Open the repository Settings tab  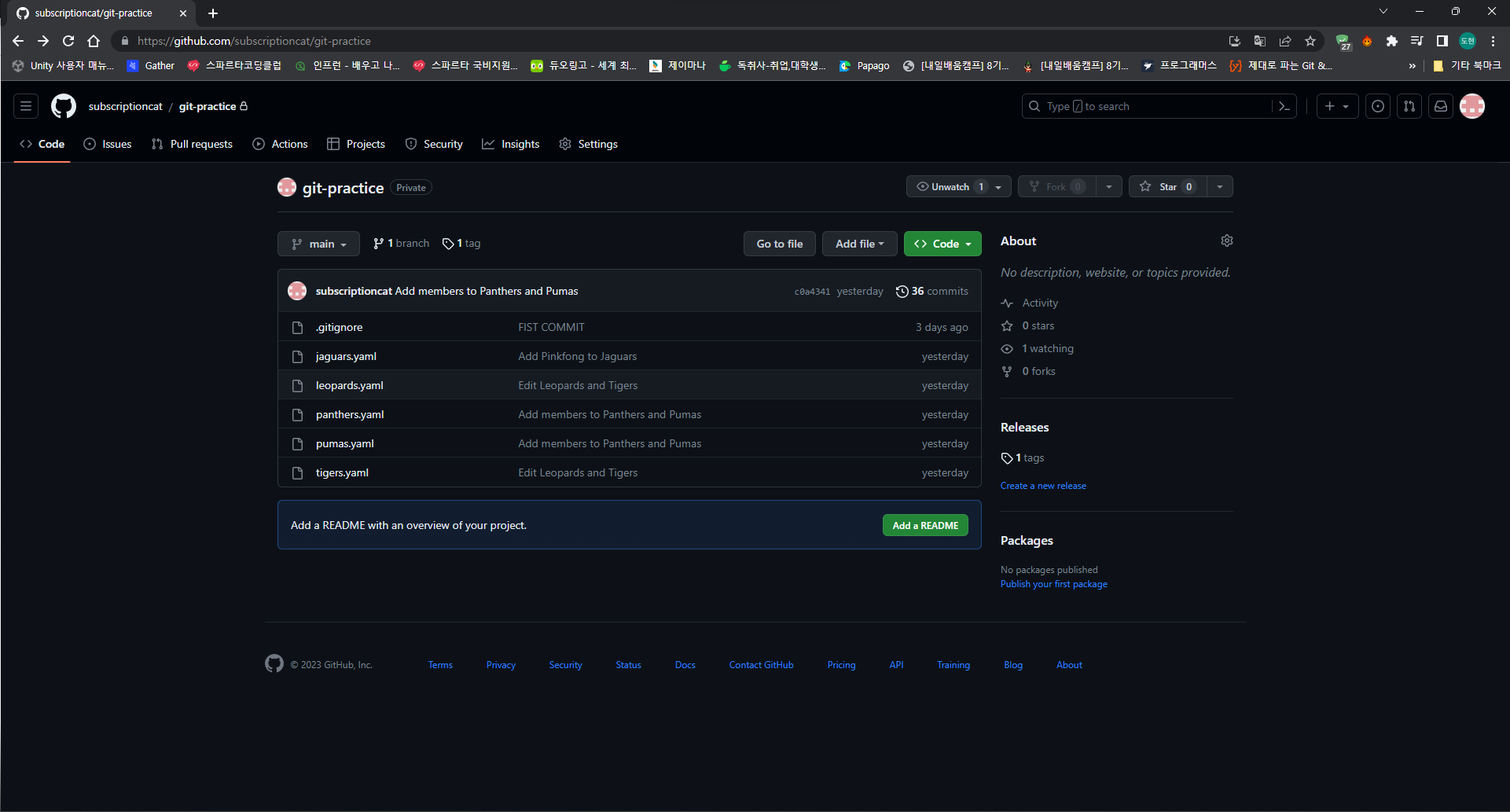(589, 144)
